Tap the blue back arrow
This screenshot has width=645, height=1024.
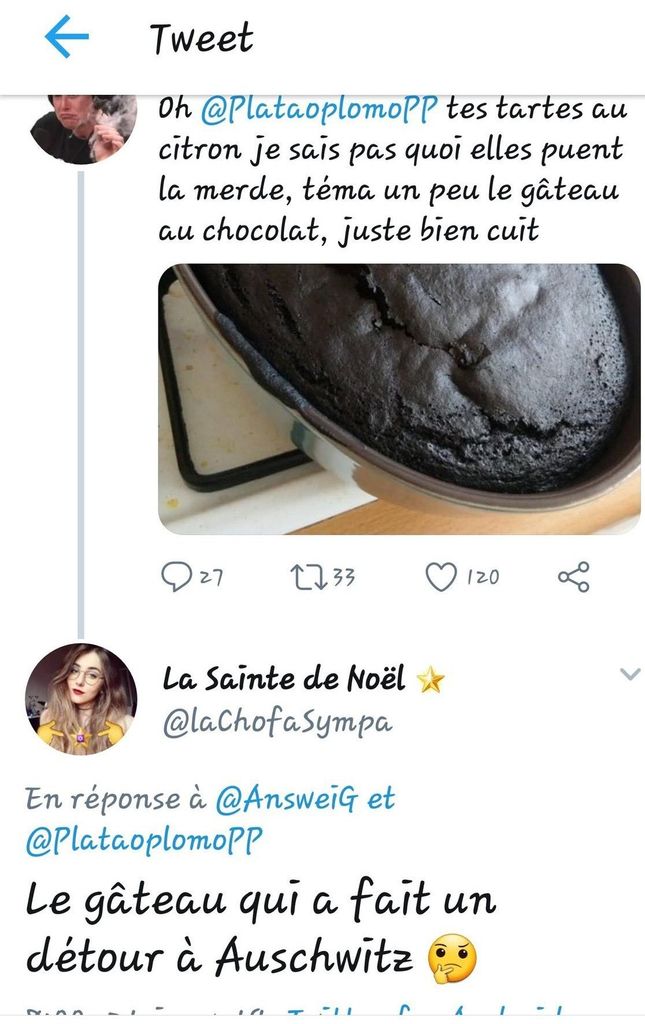click(67, 38)
